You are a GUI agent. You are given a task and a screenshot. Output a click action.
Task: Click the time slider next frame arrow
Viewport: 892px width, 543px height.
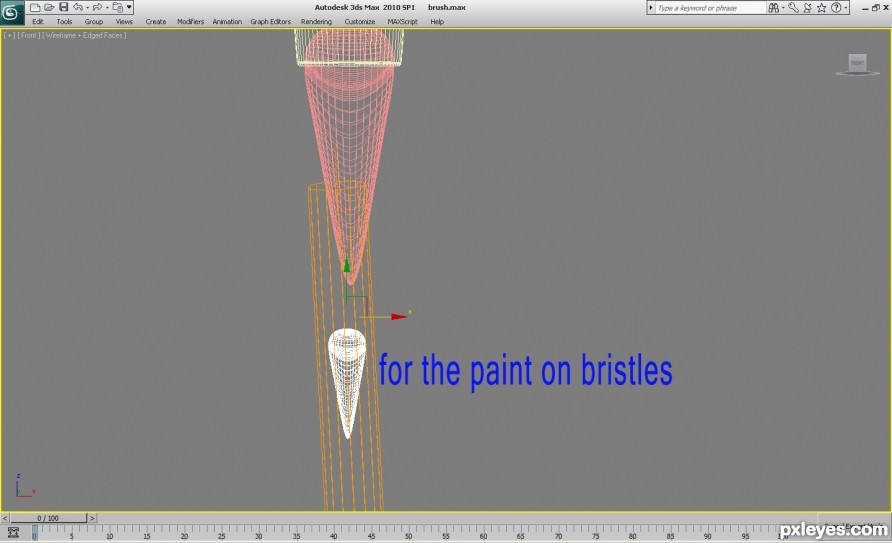92,518
